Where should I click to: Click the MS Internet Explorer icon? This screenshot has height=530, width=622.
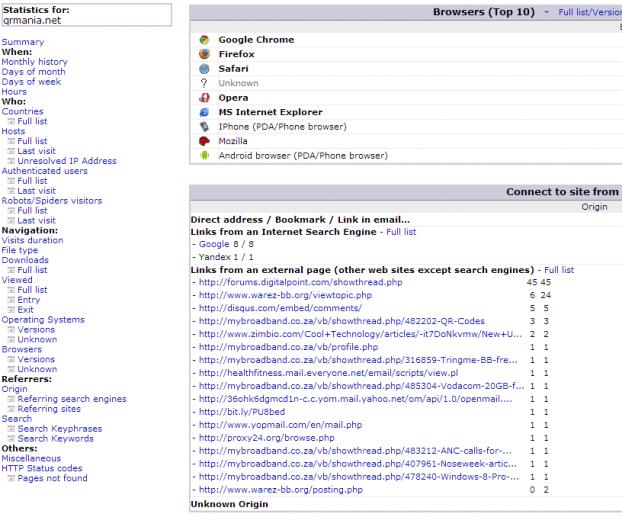(204, 112)
